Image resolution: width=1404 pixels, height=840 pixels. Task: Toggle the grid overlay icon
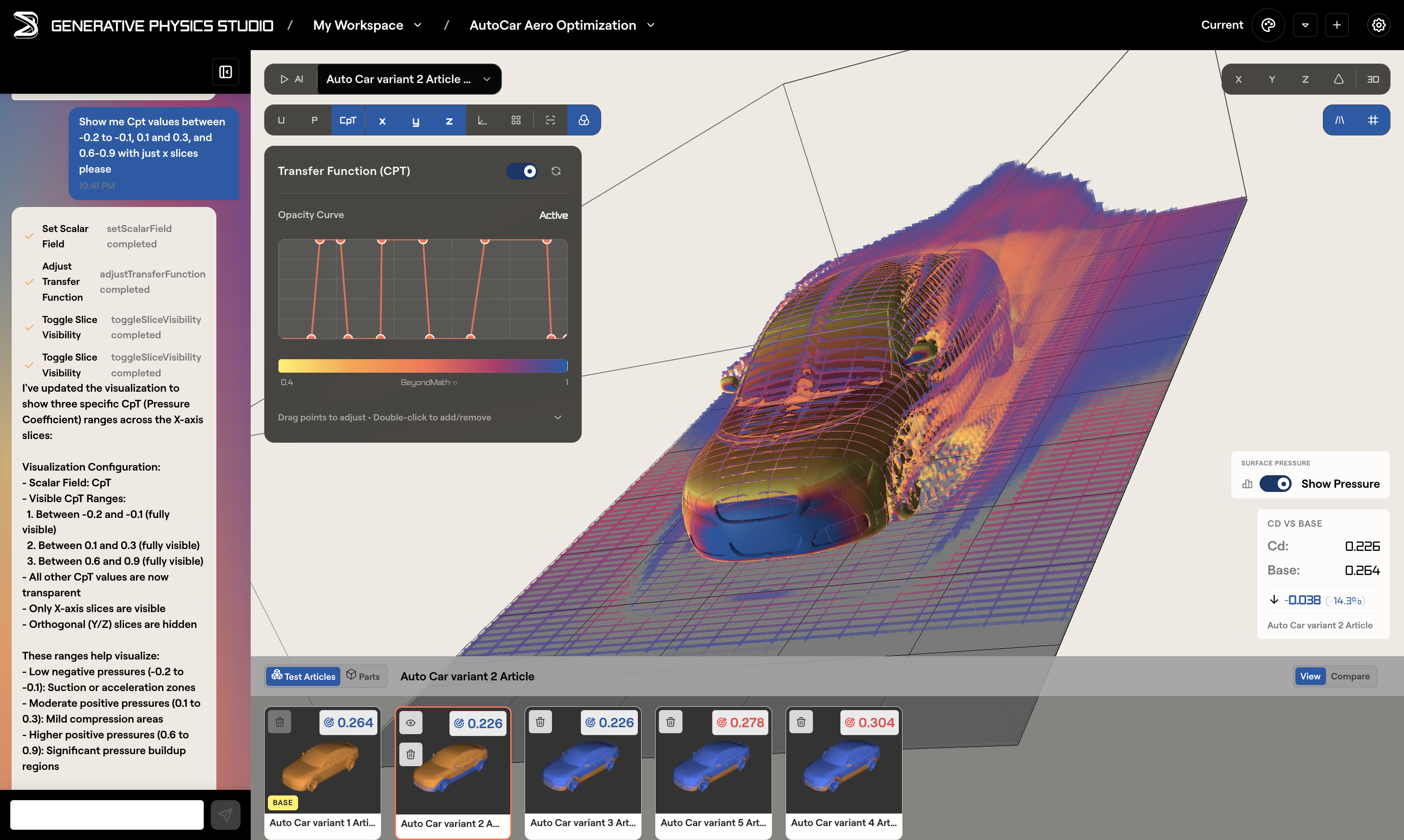[x=1373, y=120]
